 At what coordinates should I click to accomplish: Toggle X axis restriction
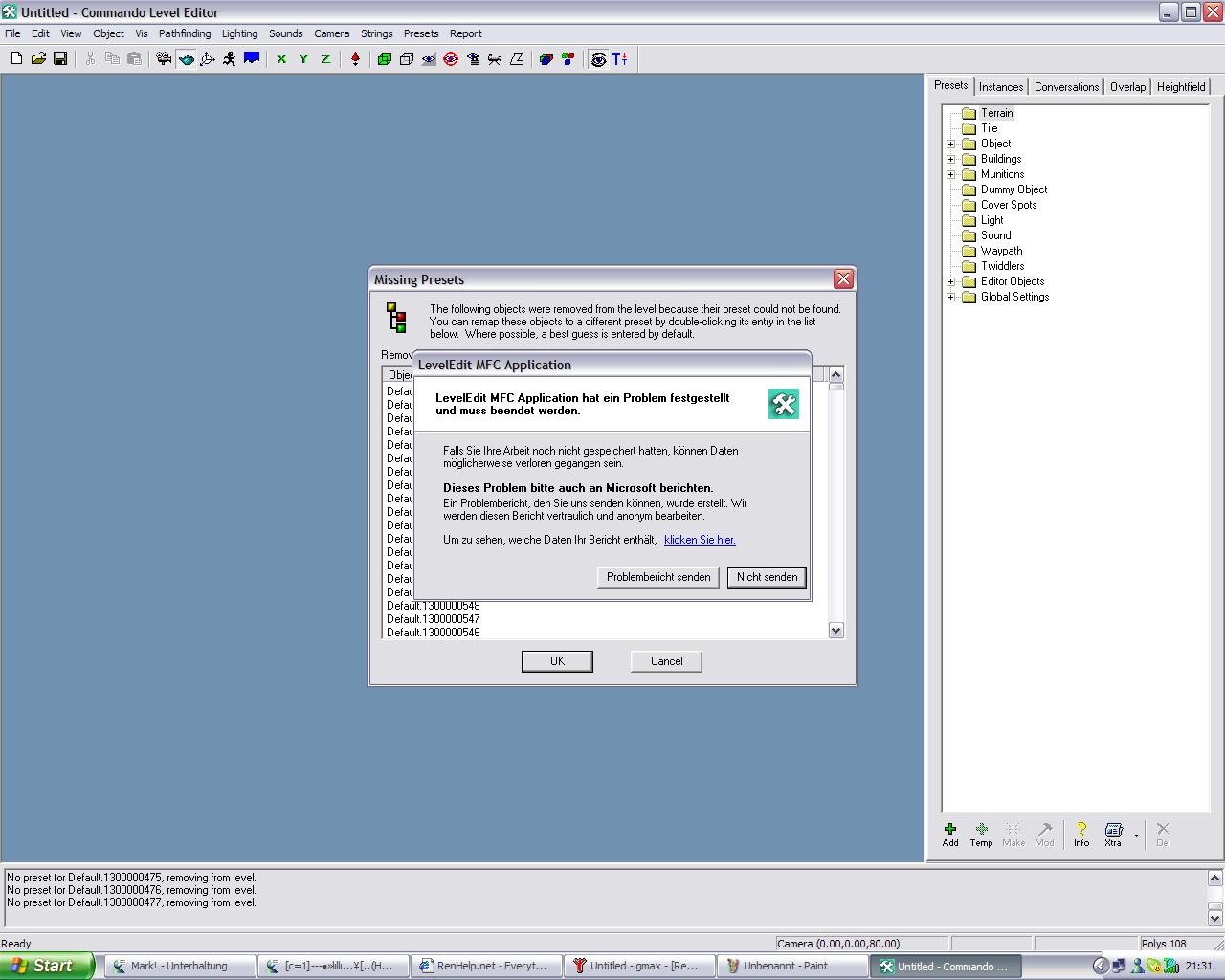pyautogui.click(x=281, y=59)
